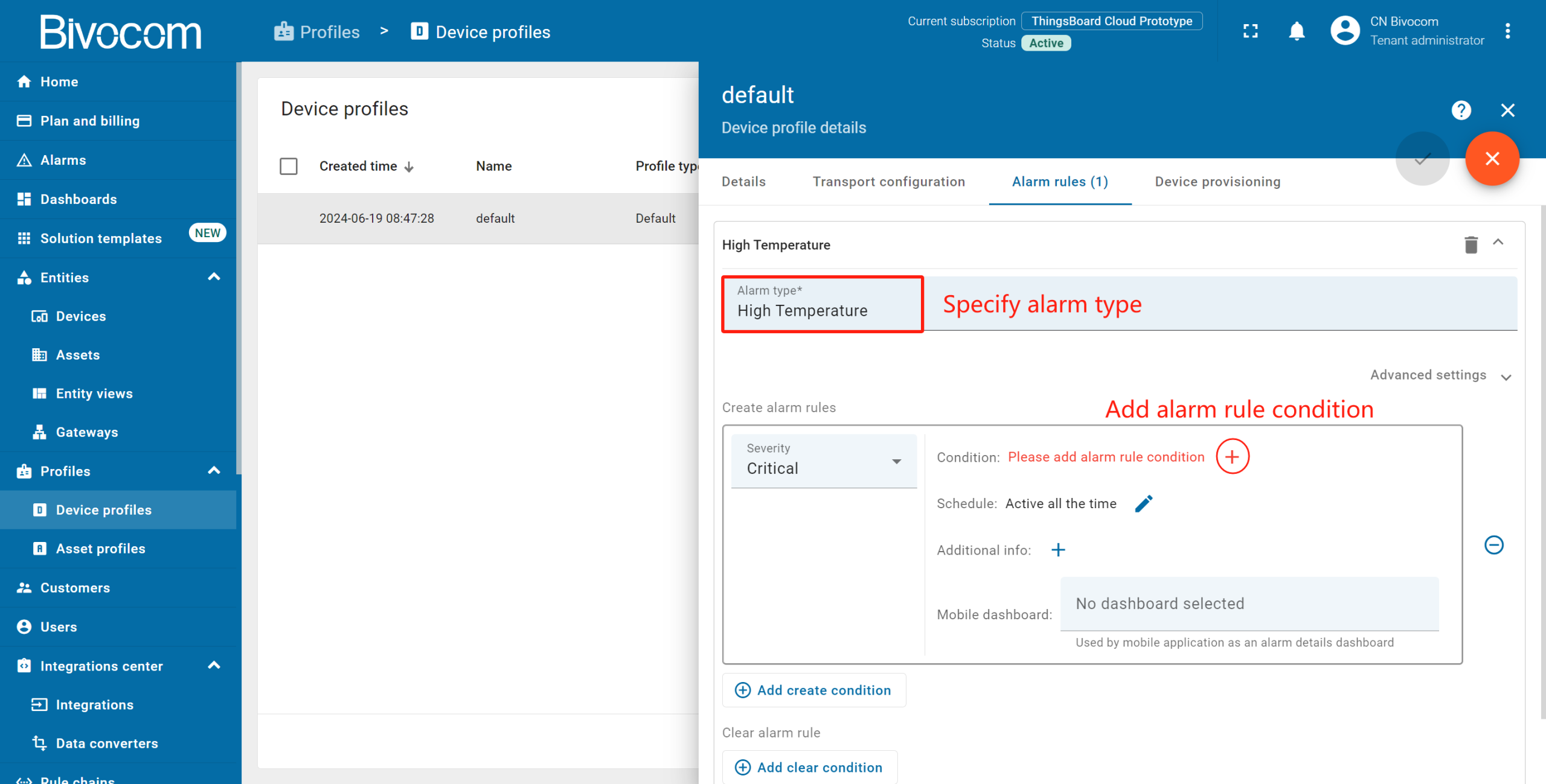Collapse the Entities menu section
This screenshot has width=1546, height=784.
pyautogui.click(x=214, y=277)
